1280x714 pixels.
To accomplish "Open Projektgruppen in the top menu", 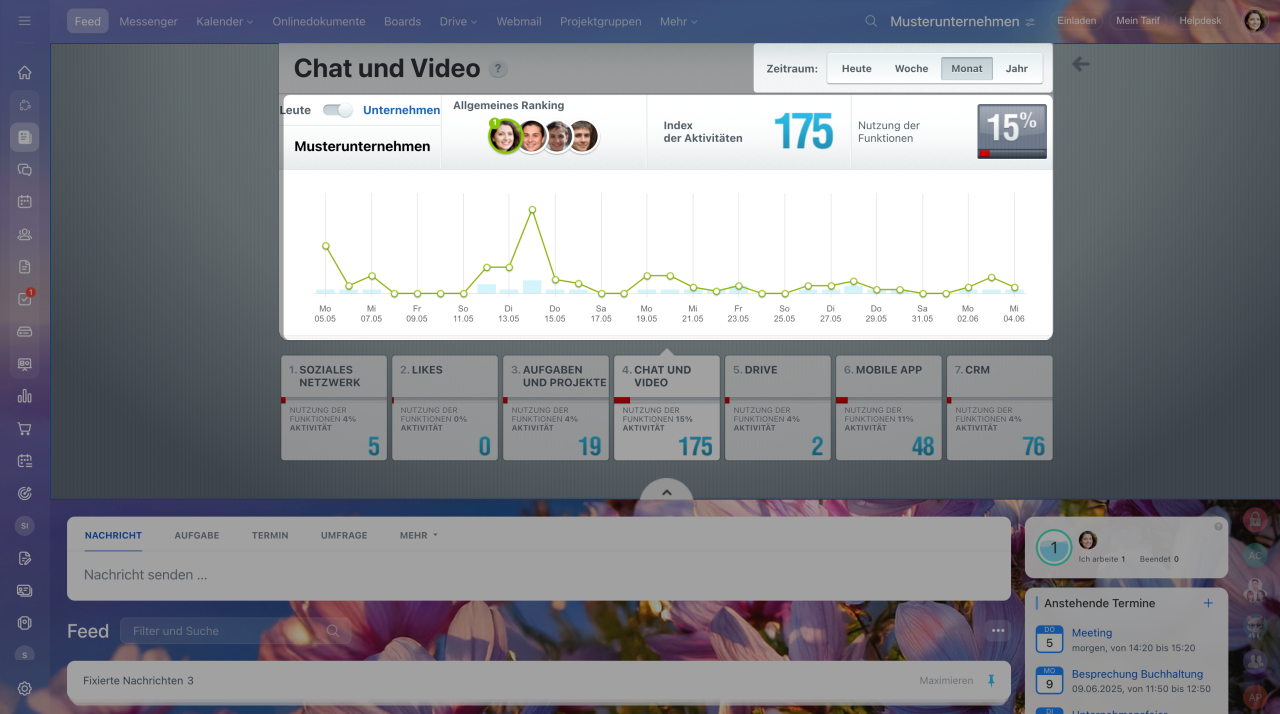I will pyautogui.click(x=601, y=21).
